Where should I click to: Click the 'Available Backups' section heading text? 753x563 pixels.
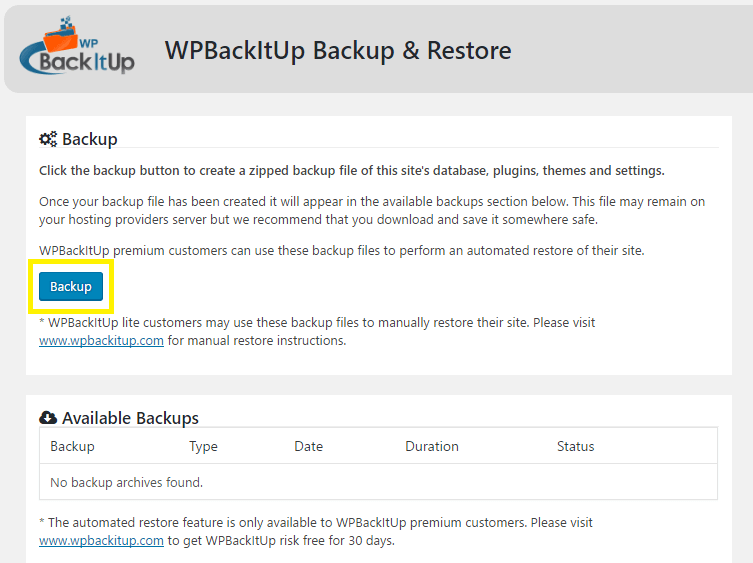(130, 418)
